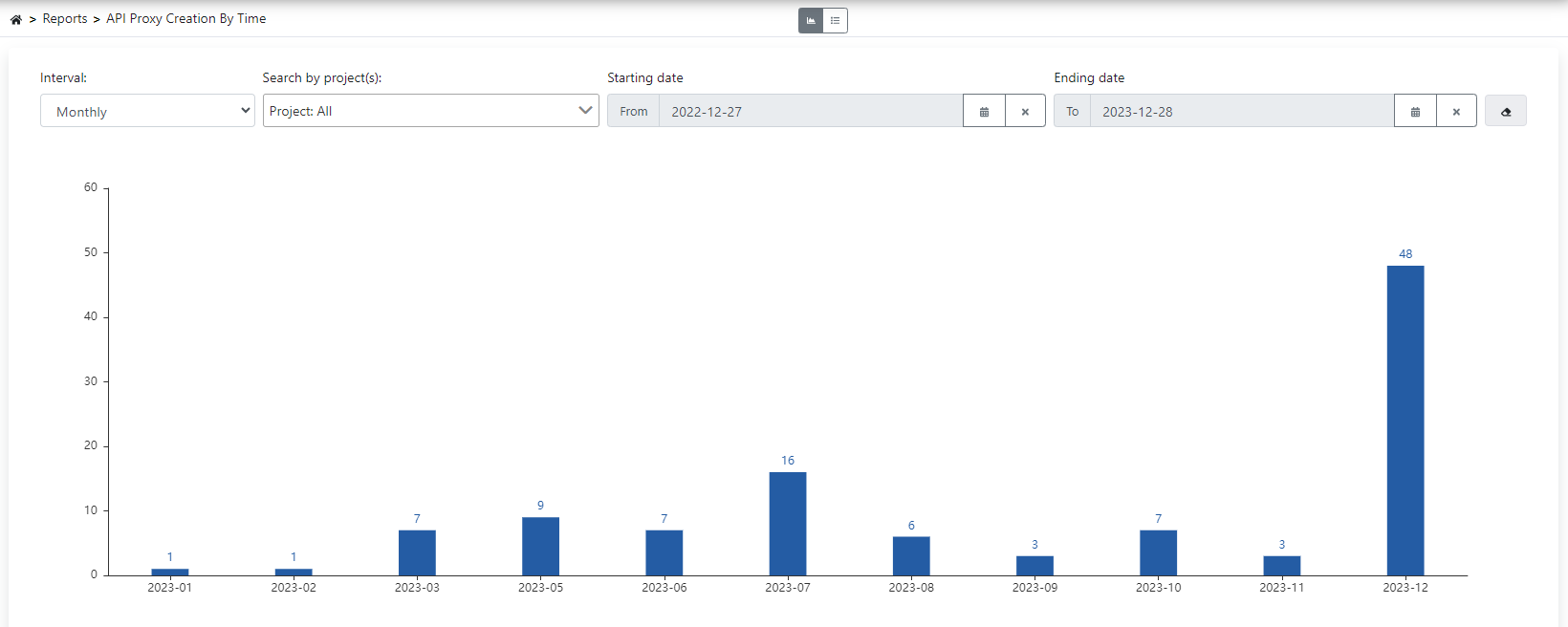Click the 2023-07 bar showing 16
This screenshot has height=627, width=1568.
pyautogui.click(x=787, y=524)
